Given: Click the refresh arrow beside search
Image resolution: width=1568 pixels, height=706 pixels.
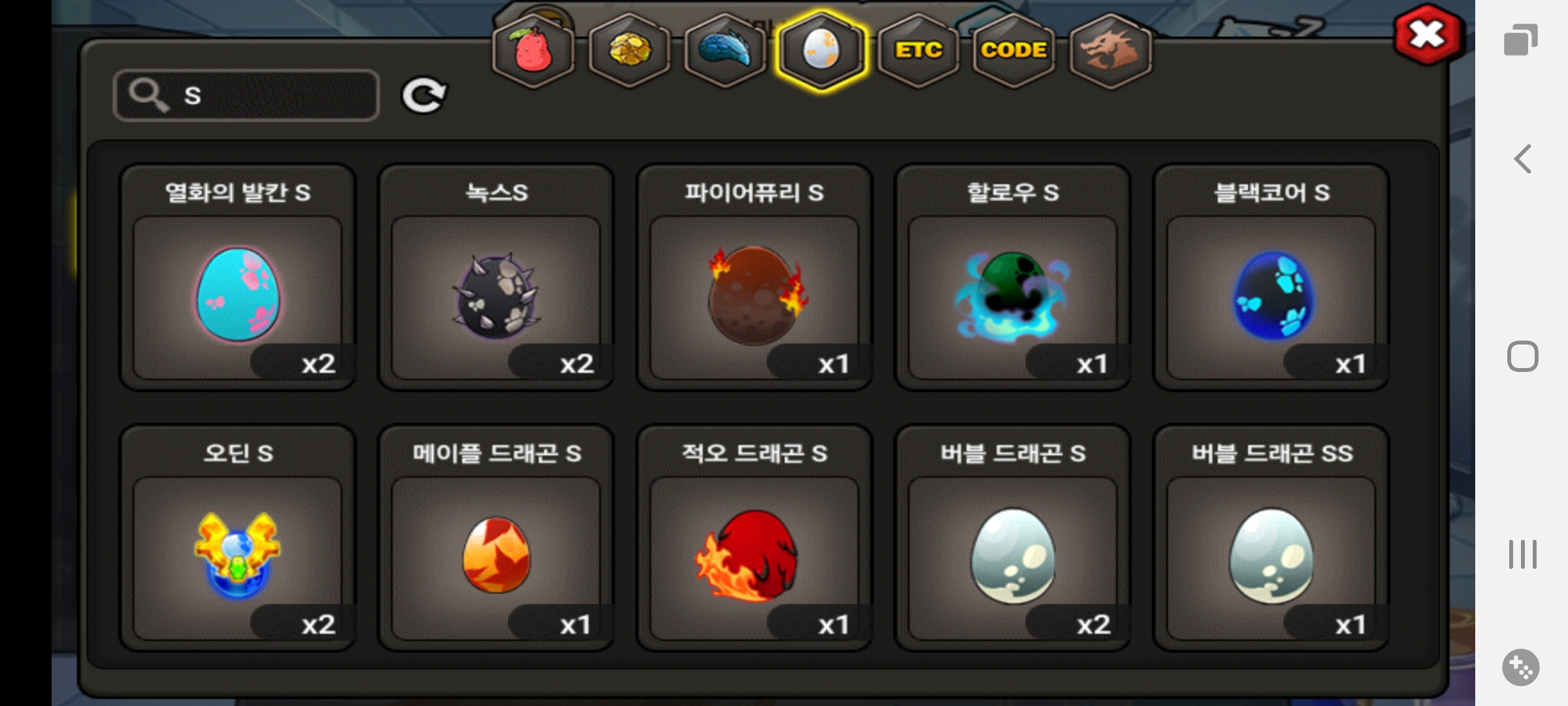Looking at the screenshot, I should 423,96.
